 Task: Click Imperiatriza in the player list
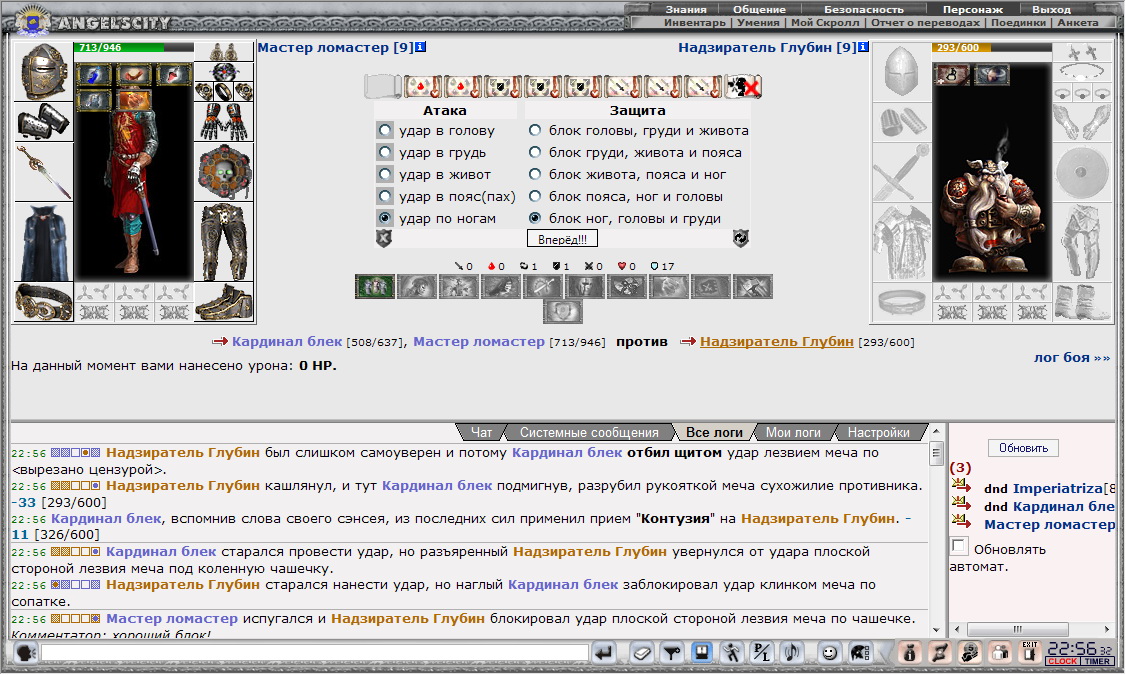click(1056, 488)
